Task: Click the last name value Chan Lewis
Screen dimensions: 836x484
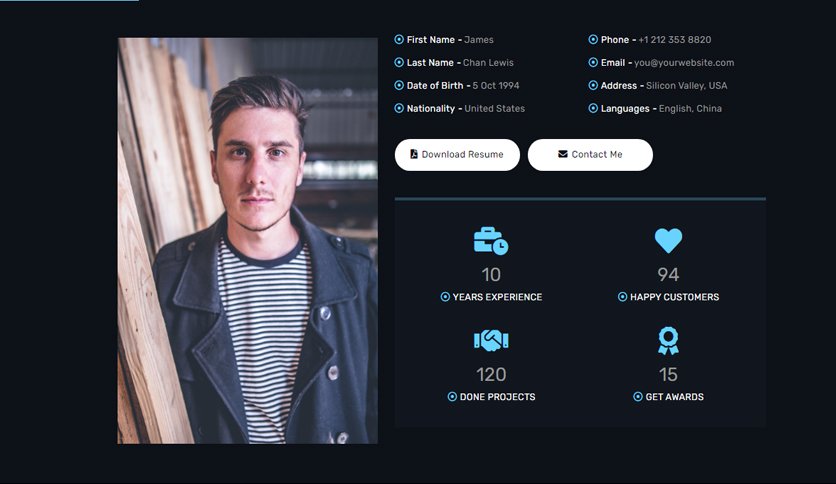Action: coord(488,62)
